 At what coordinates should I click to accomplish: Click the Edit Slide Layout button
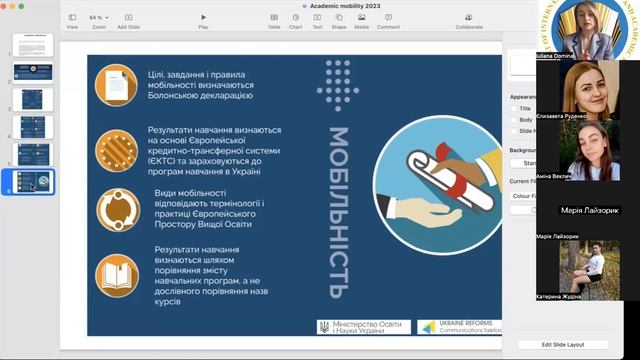(x=563, y=344)
